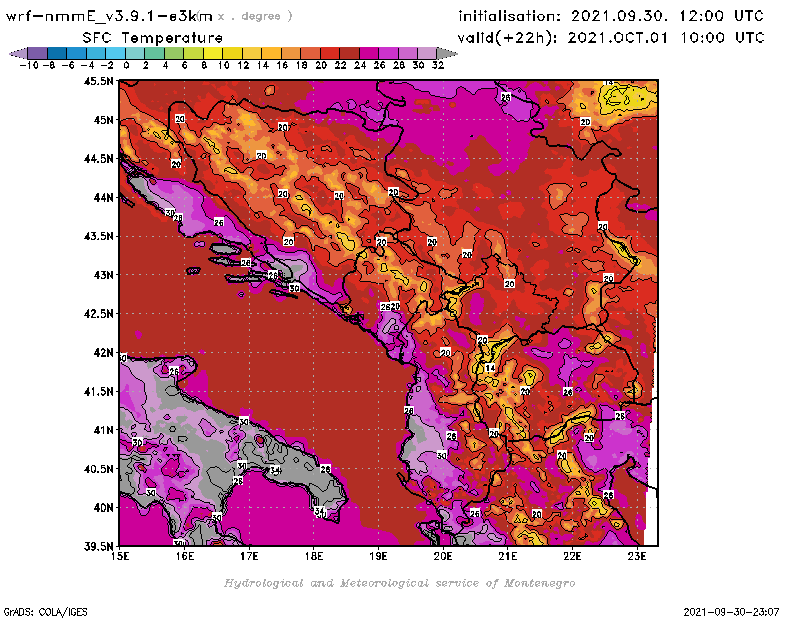Click the "Hydrological and Meteorological service of Montenegro" caption

coord(399,583)
